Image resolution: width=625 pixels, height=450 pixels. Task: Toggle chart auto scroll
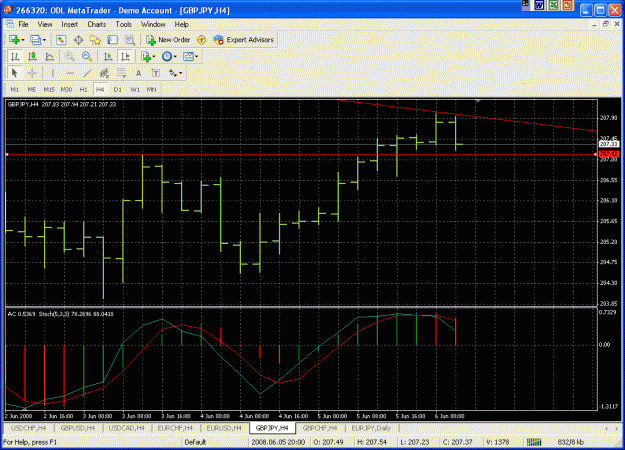coord(108,57)
